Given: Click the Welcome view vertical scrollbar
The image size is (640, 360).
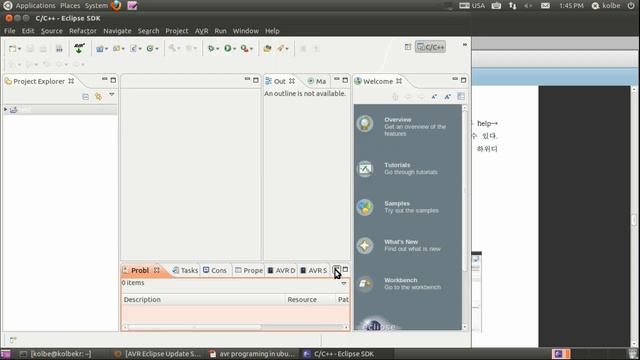Looking at the screenshot, I should pos(464,217).
